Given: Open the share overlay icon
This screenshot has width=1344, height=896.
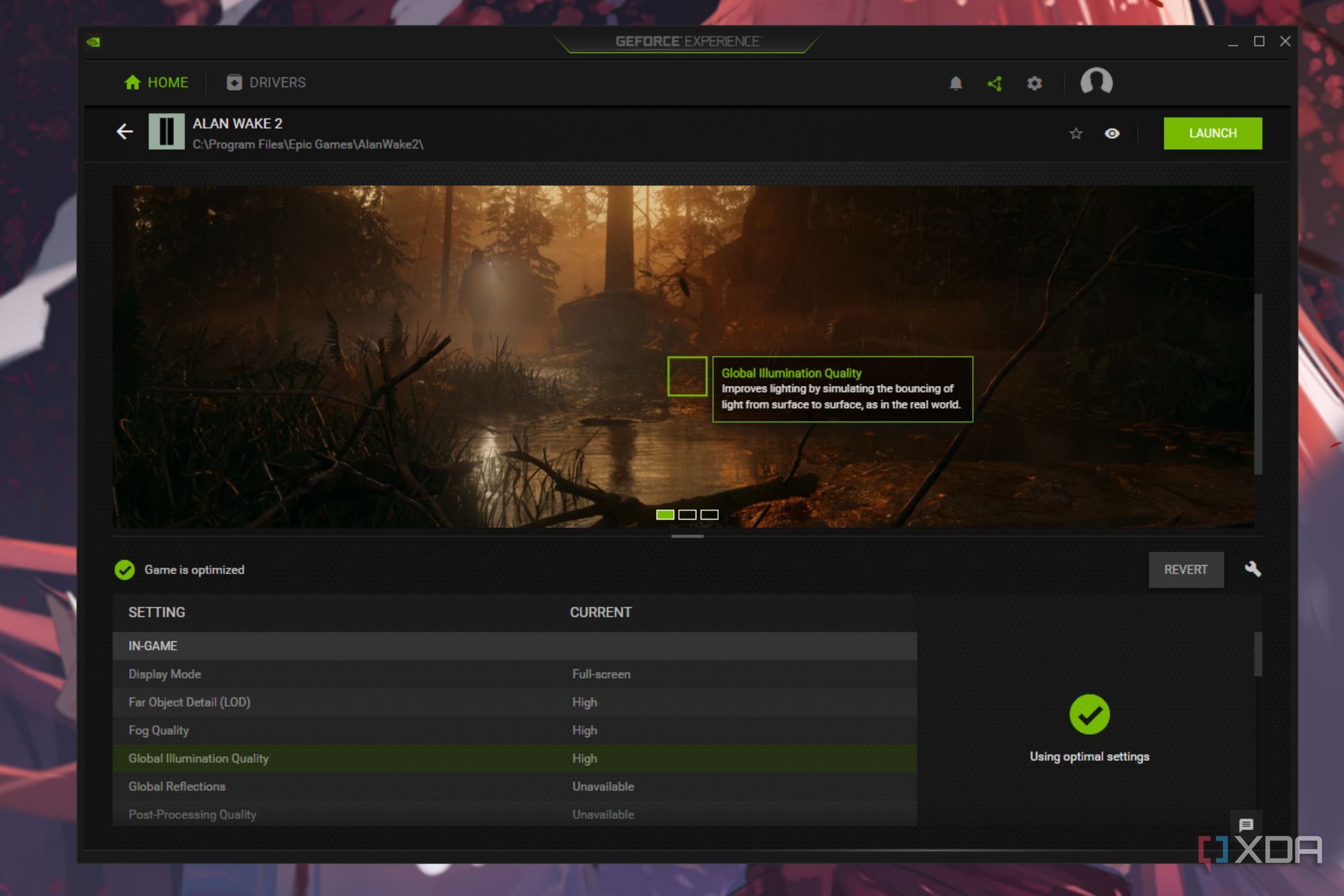Looking at the screenshot, I should point(995,83).
